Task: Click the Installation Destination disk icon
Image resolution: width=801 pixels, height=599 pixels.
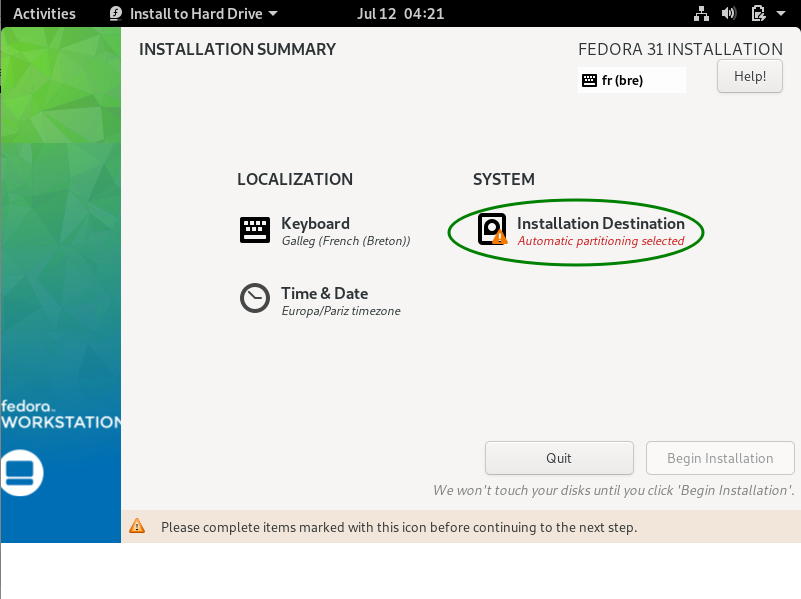Action: click(x=492, y=229)
